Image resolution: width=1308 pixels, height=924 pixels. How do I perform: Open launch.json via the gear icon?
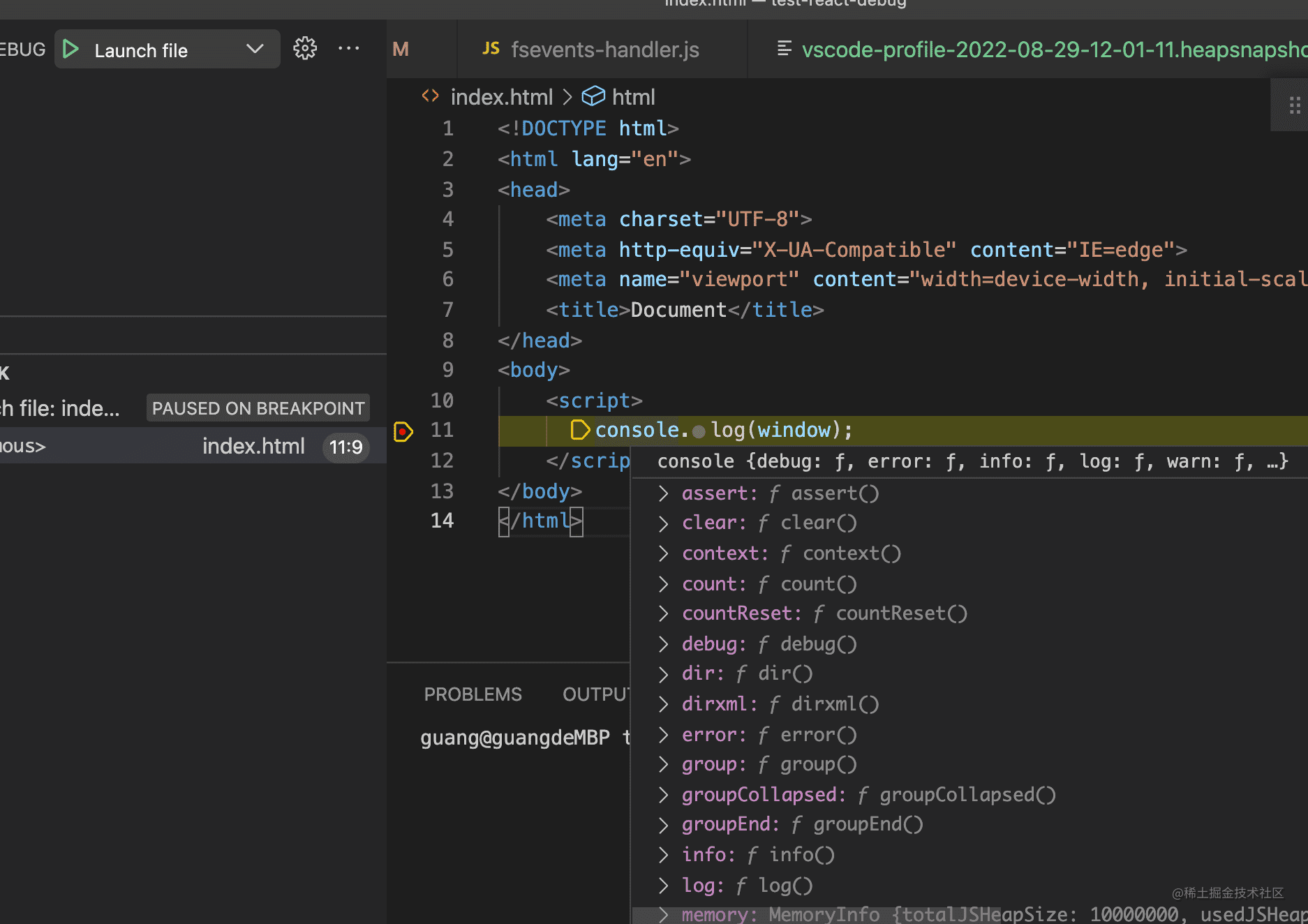coord(304,49)
